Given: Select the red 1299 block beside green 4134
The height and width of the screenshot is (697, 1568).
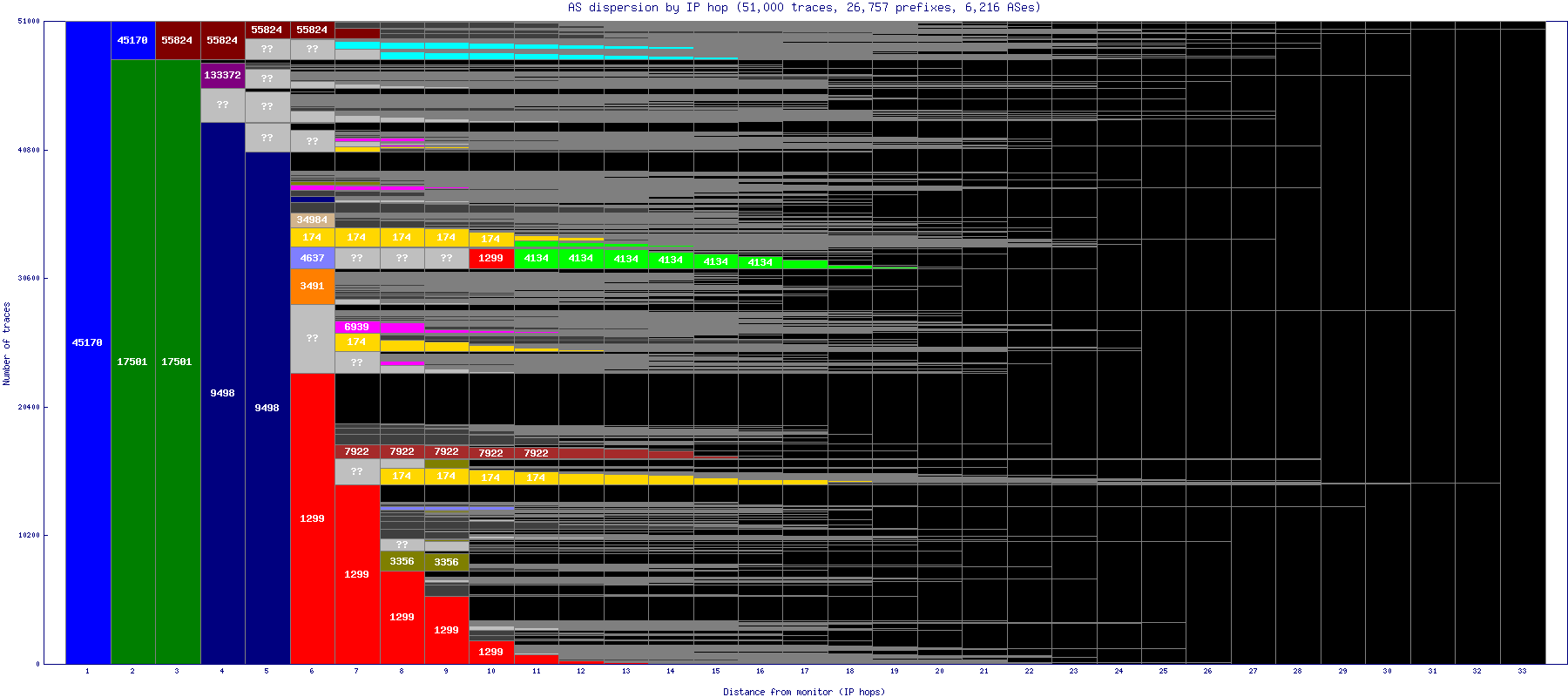Looking at the screenshot, I should tap(491, 258).
